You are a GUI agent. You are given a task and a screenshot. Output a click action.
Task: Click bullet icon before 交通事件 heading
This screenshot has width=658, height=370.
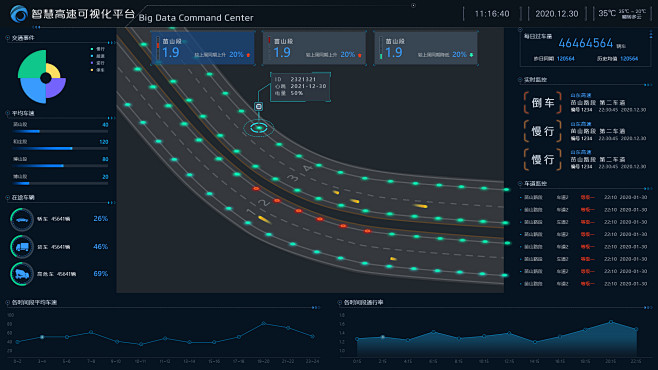(x=8, y=38)
